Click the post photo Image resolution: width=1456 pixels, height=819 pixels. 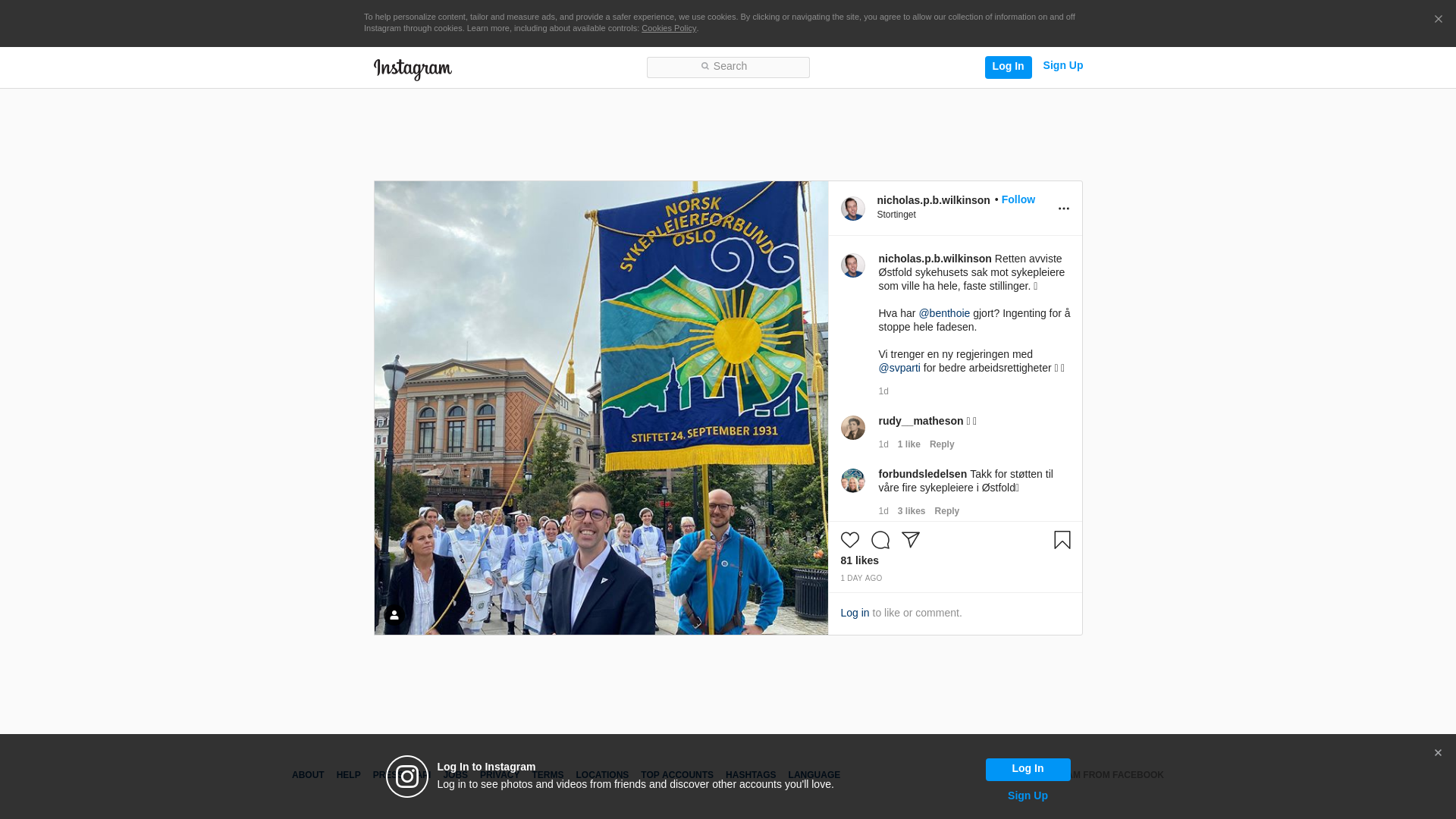[x=601, y=408]
